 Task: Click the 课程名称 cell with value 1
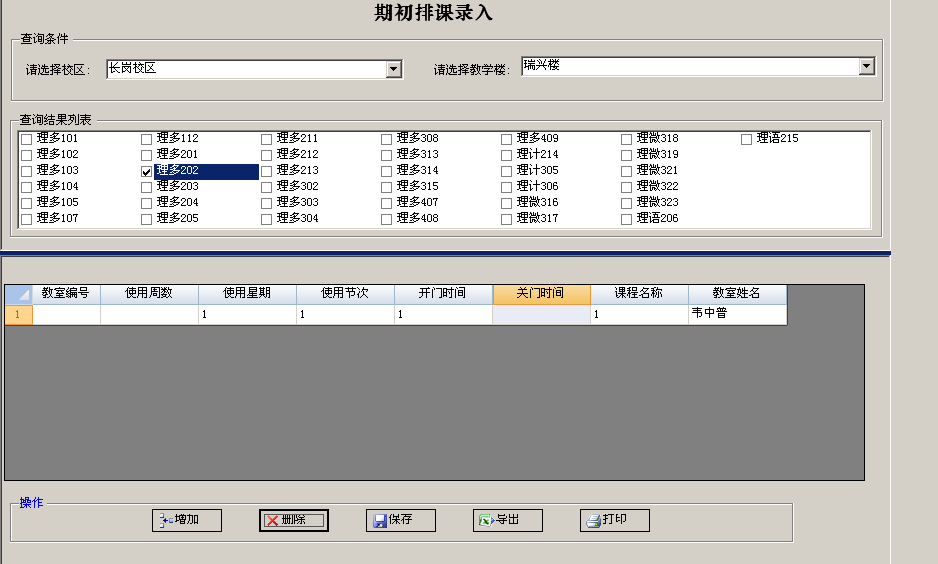pos(639,315)
